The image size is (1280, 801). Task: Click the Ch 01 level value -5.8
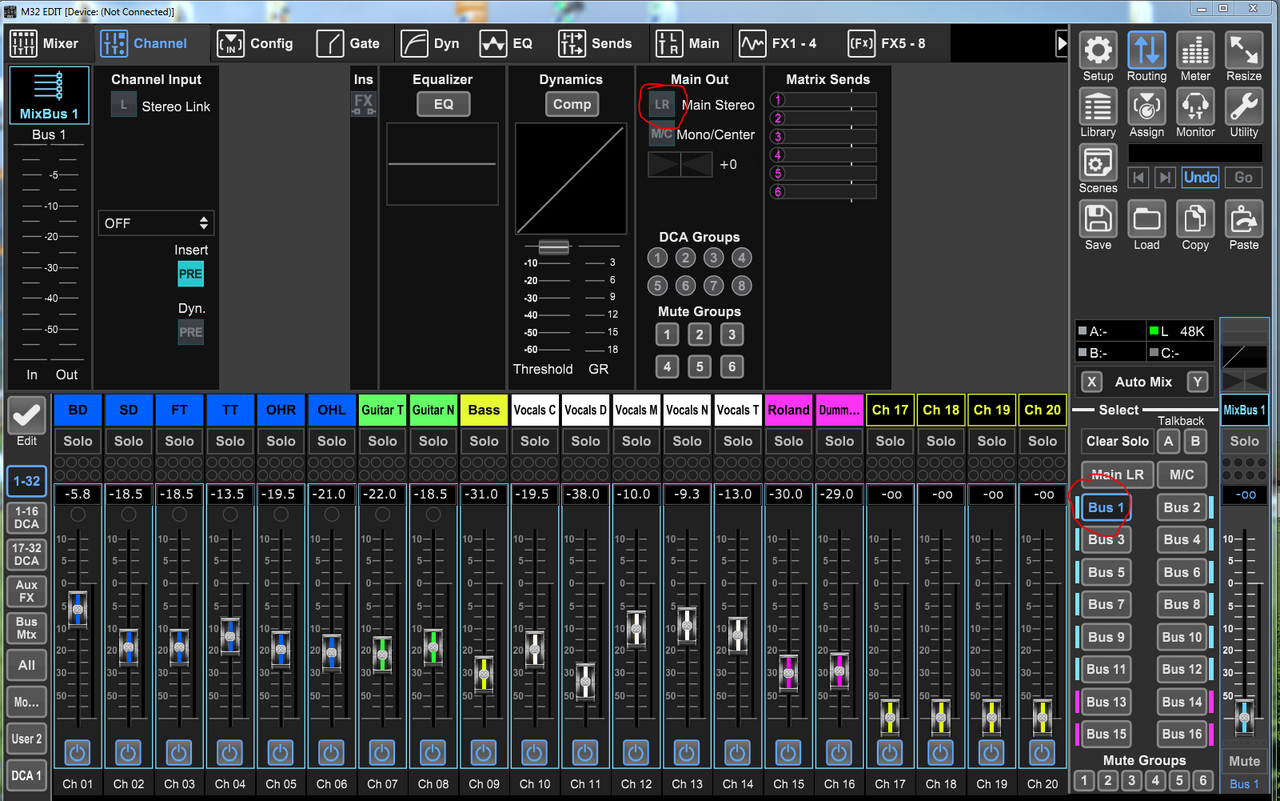point(77,494)
